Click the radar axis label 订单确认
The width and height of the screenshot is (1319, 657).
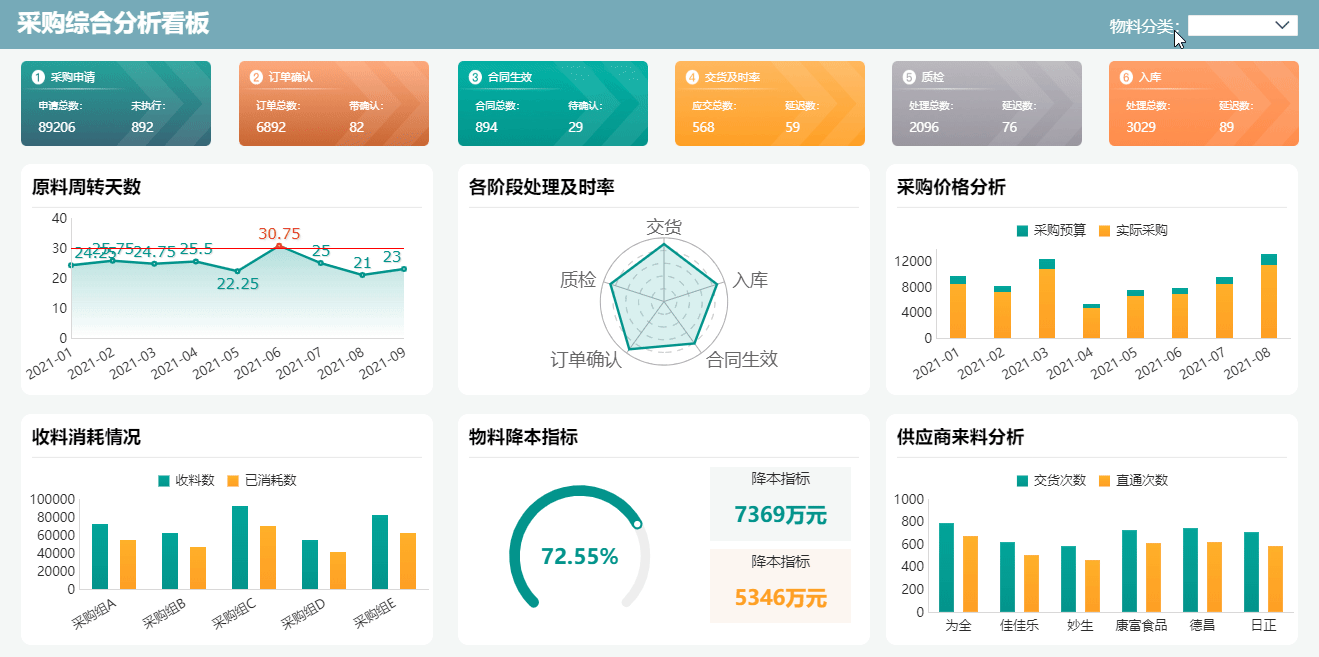586,359
